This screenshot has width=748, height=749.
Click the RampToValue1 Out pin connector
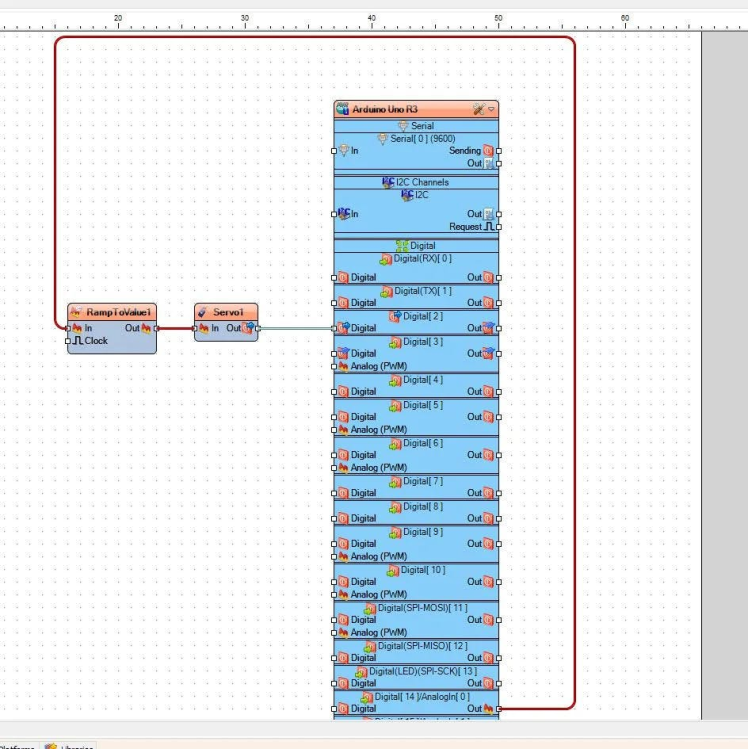click(x=156, y=328)
